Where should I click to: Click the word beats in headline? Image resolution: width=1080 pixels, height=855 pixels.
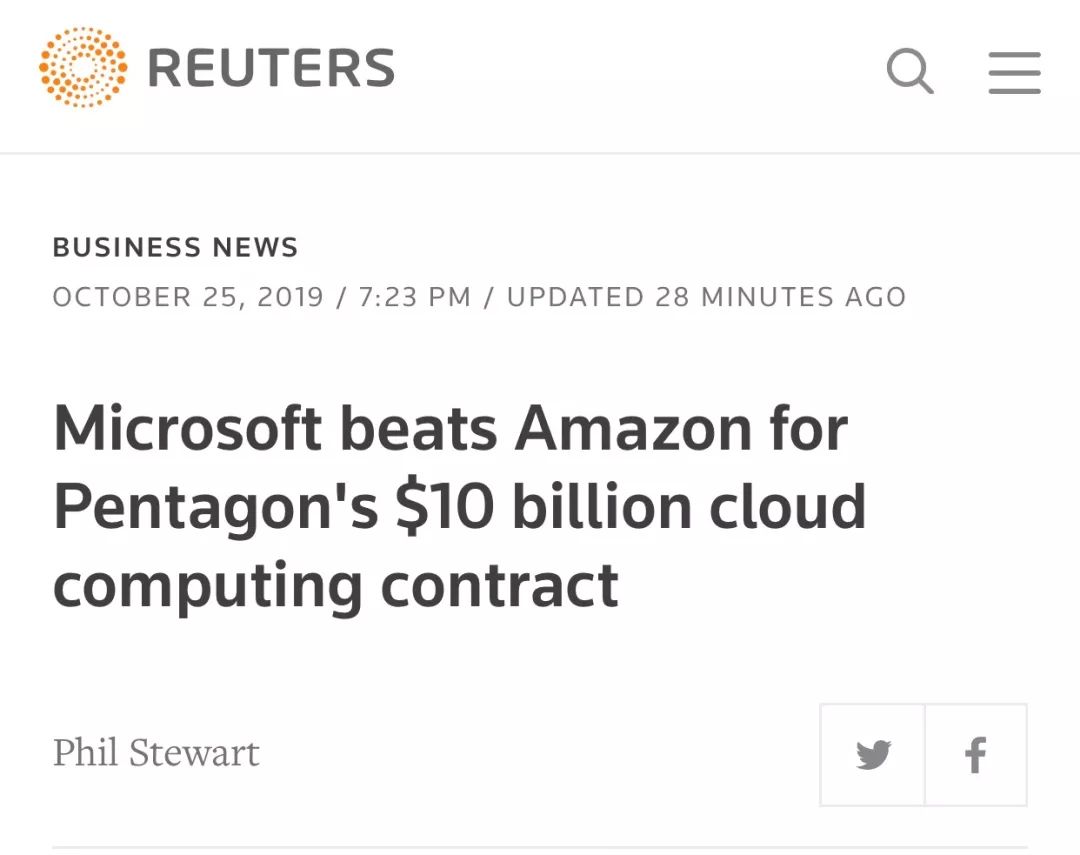418,428
